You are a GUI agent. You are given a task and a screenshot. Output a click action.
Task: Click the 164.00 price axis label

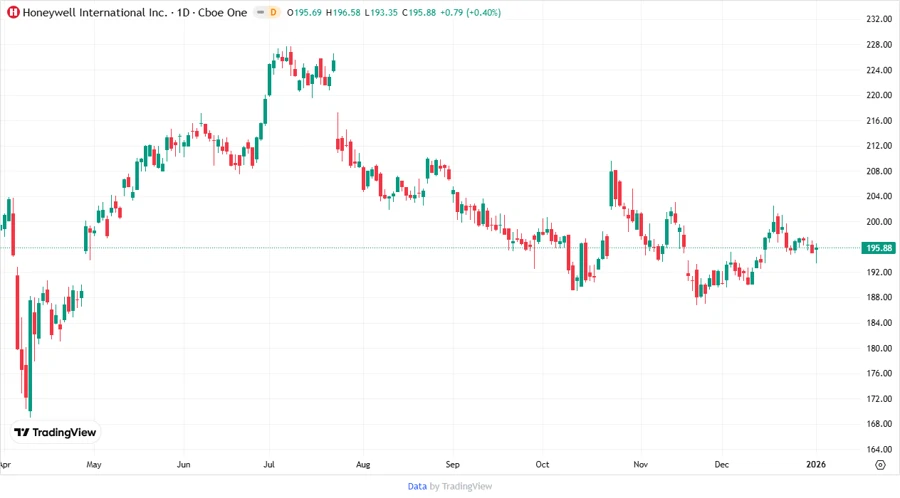(x=879, y=449)
